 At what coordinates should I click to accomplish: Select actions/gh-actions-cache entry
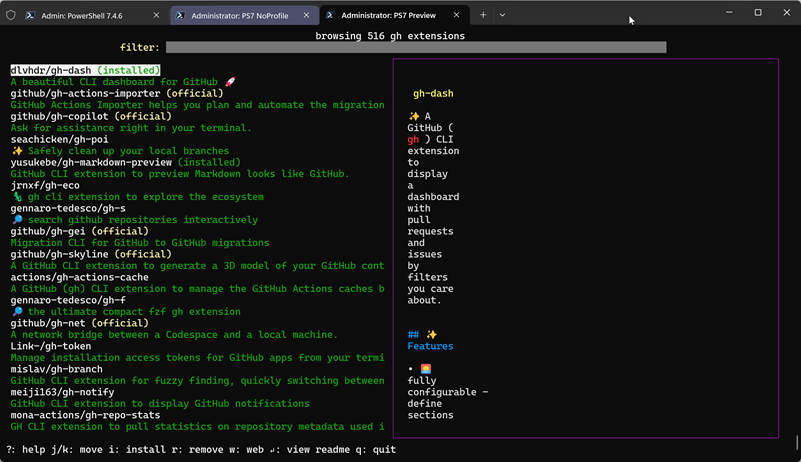[80, 277]
